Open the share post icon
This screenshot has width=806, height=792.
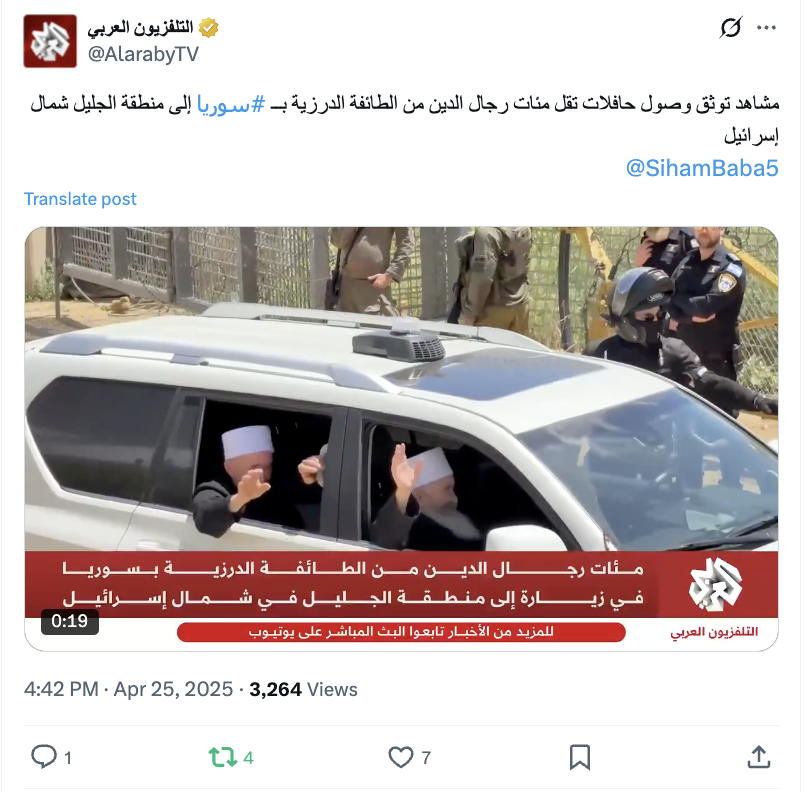click(759, 757)
